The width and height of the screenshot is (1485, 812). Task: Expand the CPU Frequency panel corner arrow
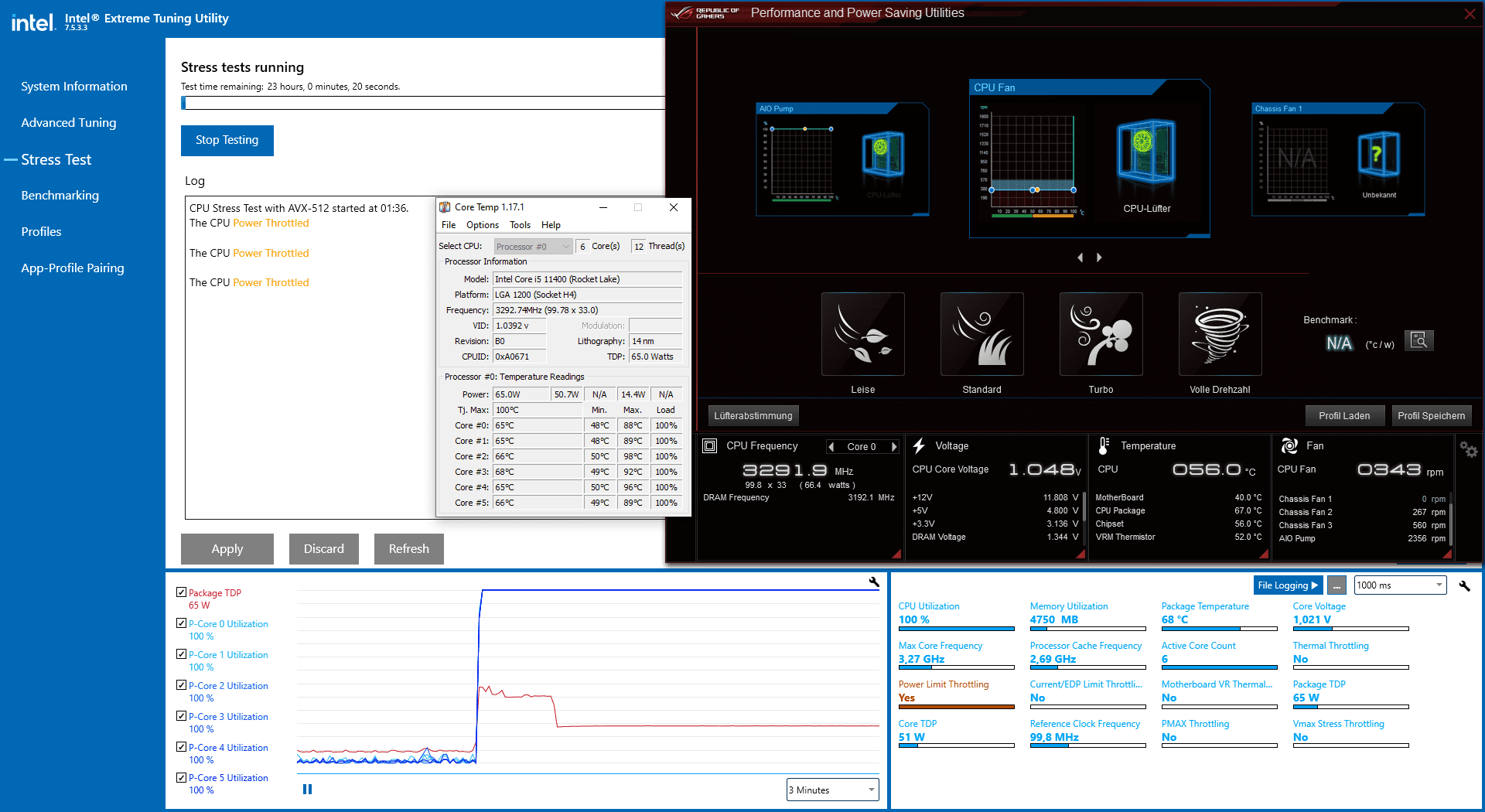[896, 554]
